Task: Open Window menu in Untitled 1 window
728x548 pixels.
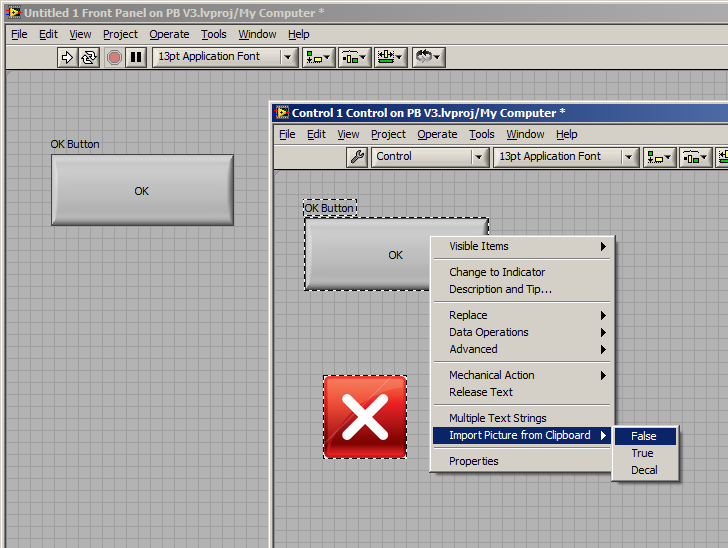Action: pos(257,34)
